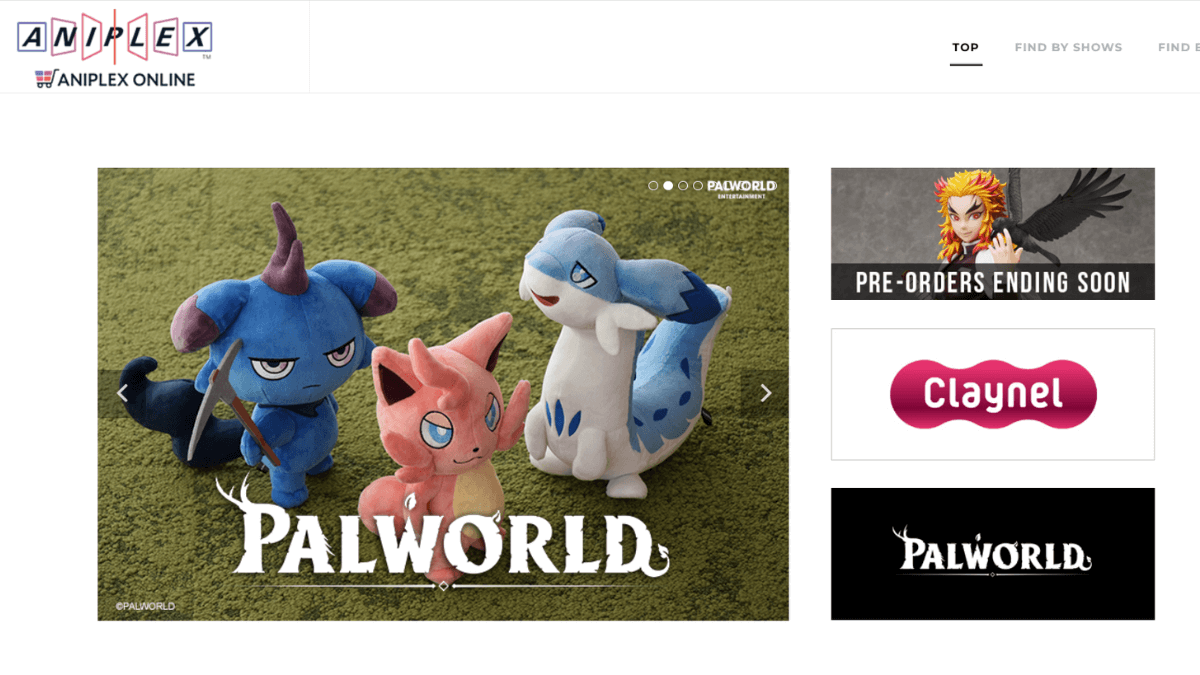Open the black Palworld logo banner
Viewport: 1200px width, 675px height.
(993, 554)
